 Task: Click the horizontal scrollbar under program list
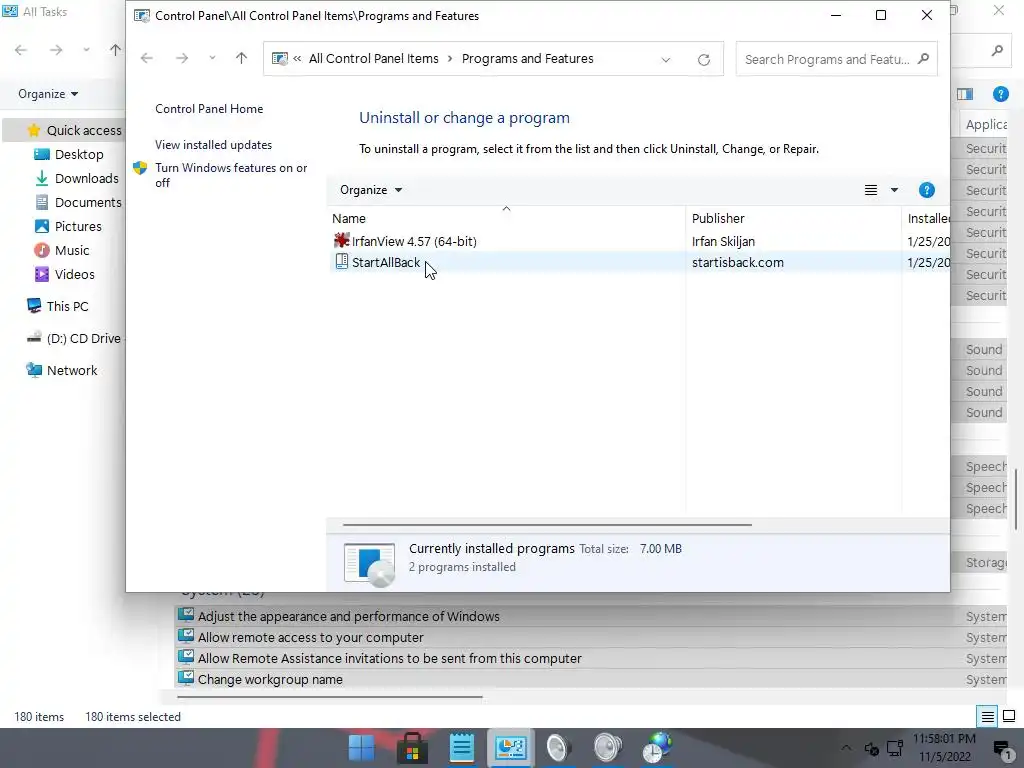[x=547, y=524]
